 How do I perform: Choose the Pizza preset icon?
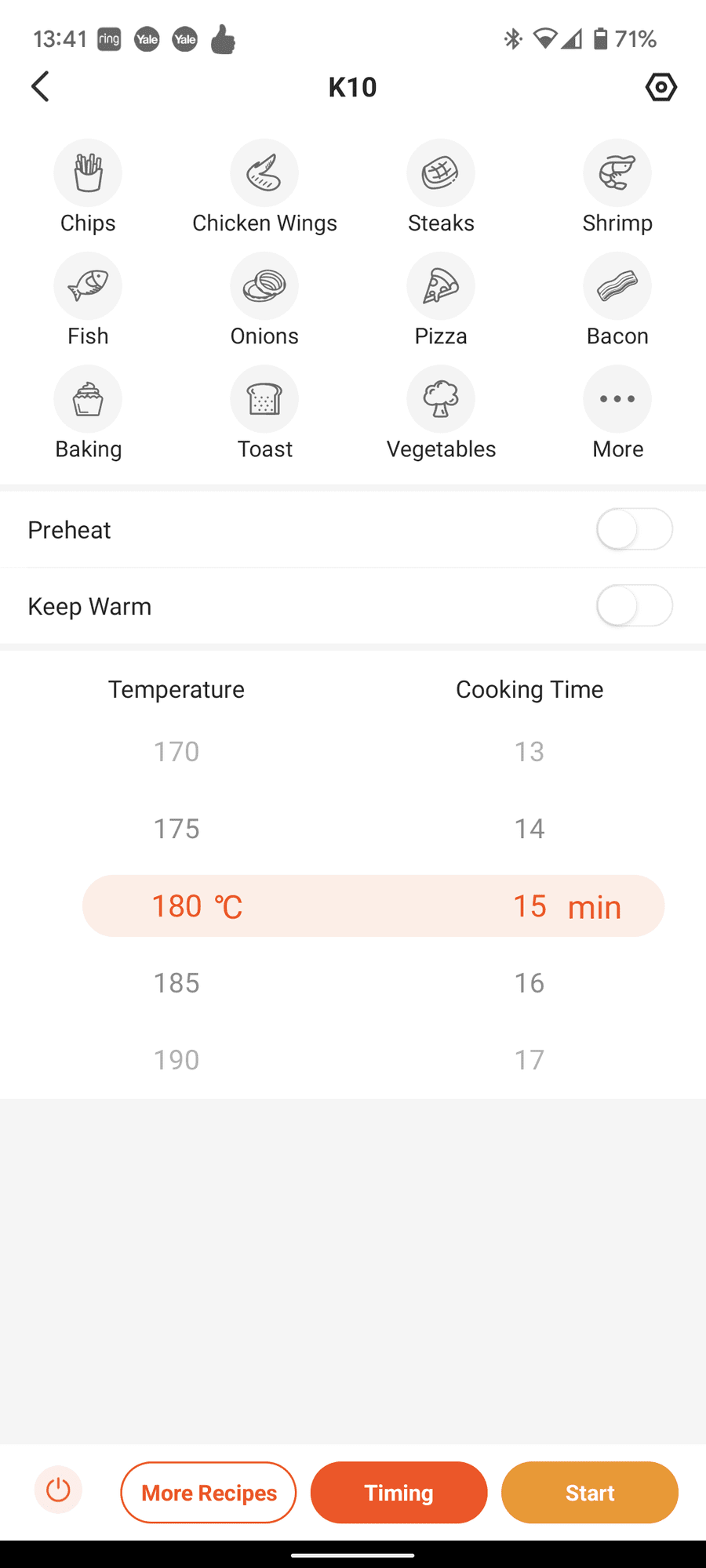click(441, 286)
